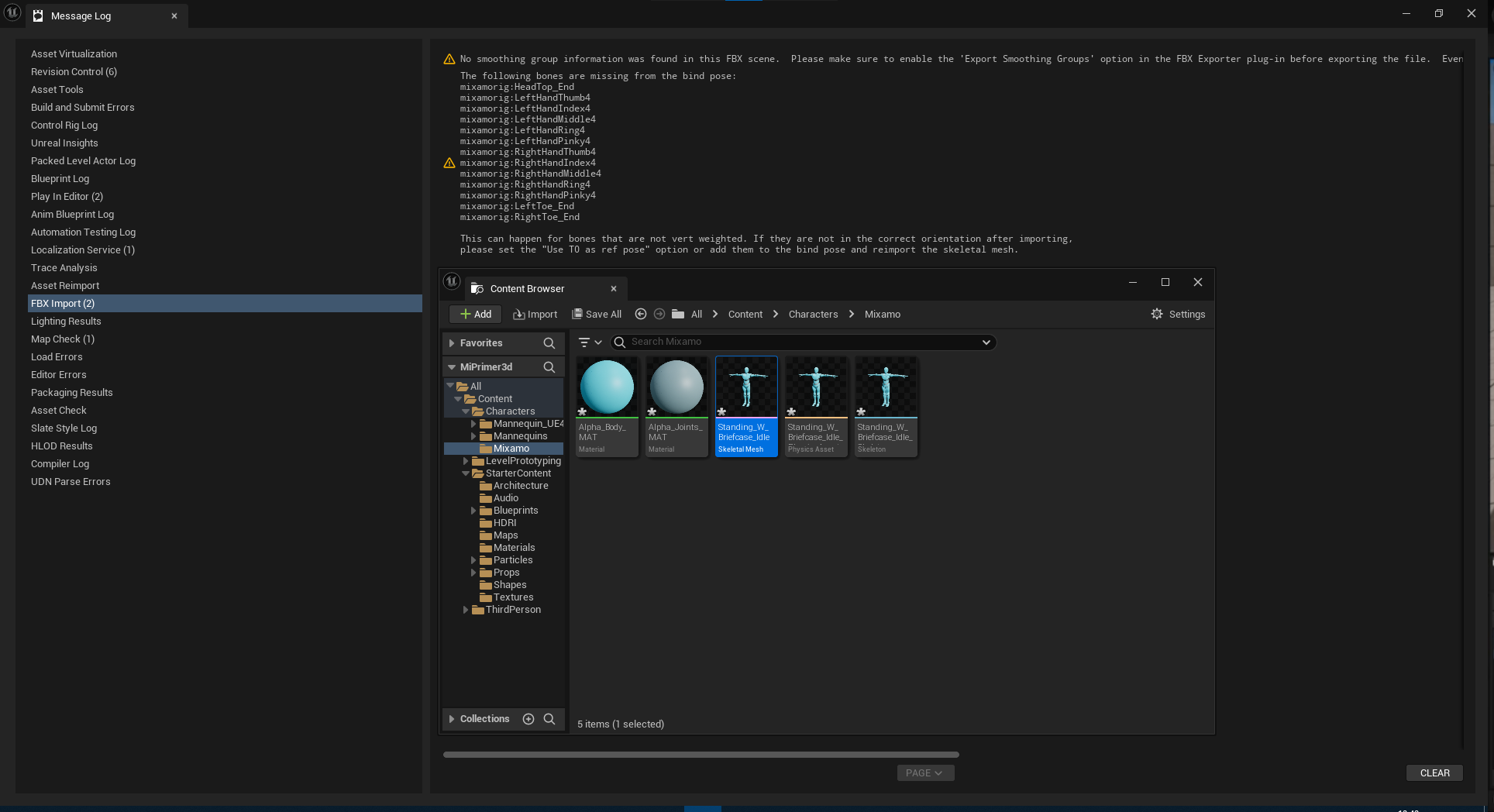Viewport: 1494px width, 812px height.
Task: Click the Content breadcrumb
Action: [745, 314]
